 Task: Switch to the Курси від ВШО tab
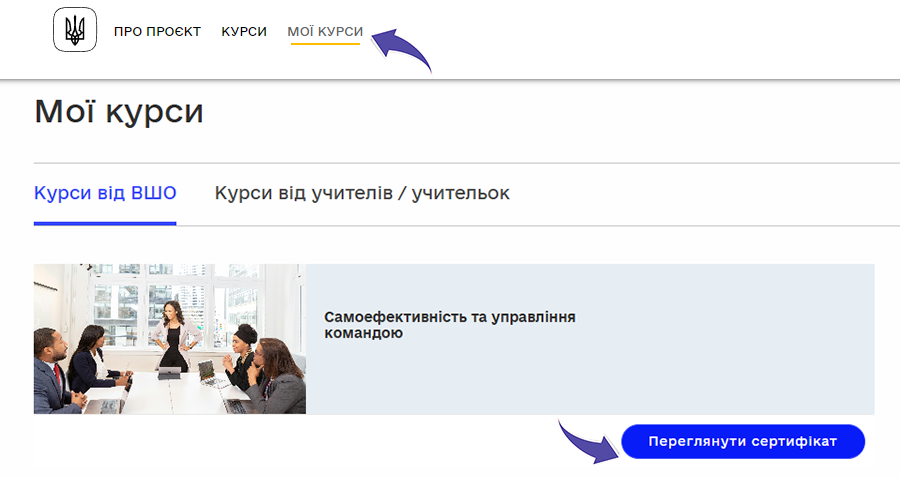tap(105, 193)
